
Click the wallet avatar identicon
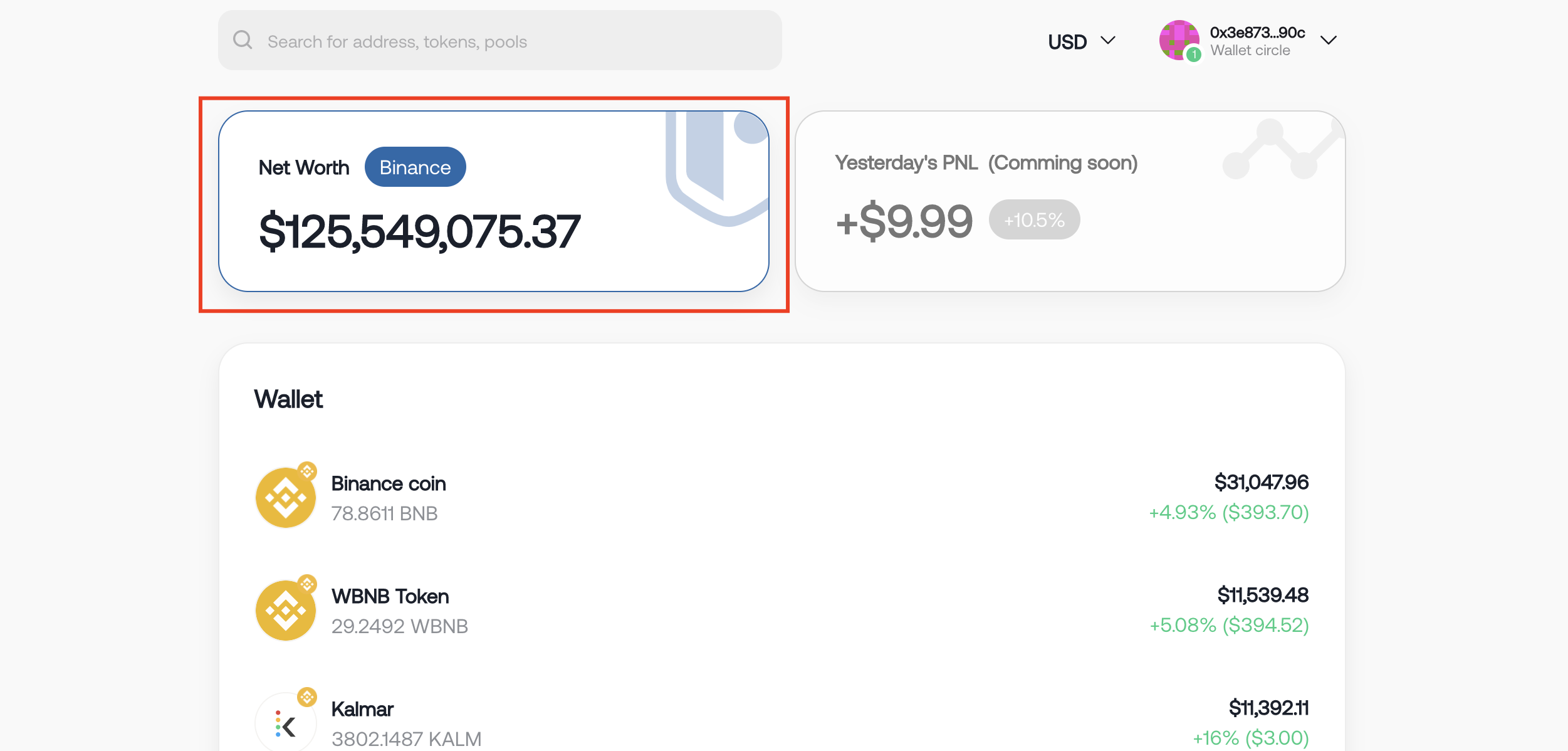point(1179,40)
